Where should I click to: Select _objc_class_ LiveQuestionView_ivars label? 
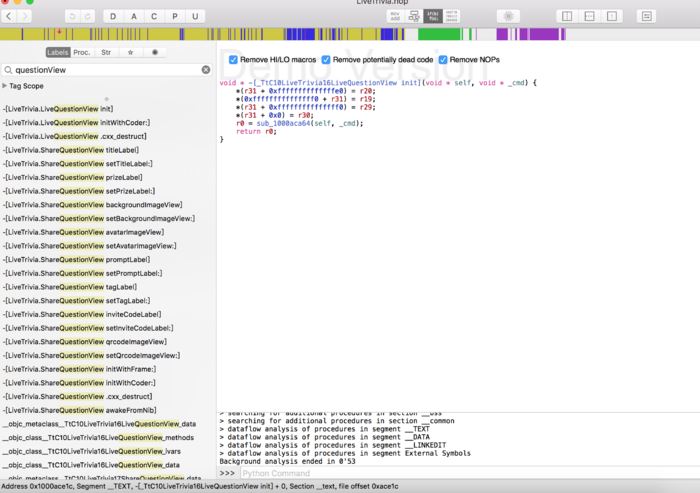click(x=92, y=451)
